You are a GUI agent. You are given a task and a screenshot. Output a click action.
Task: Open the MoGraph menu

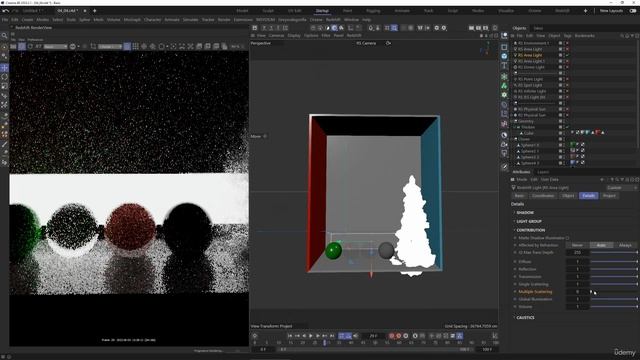[132, 20]
